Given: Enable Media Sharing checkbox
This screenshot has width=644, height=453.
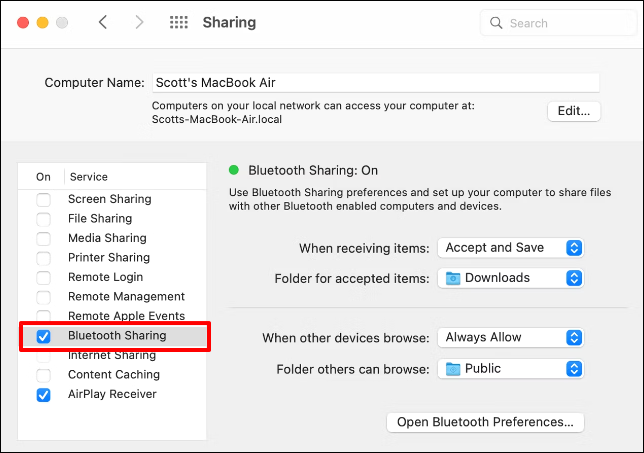Looking at the screenshot, I should coord(43,239).
